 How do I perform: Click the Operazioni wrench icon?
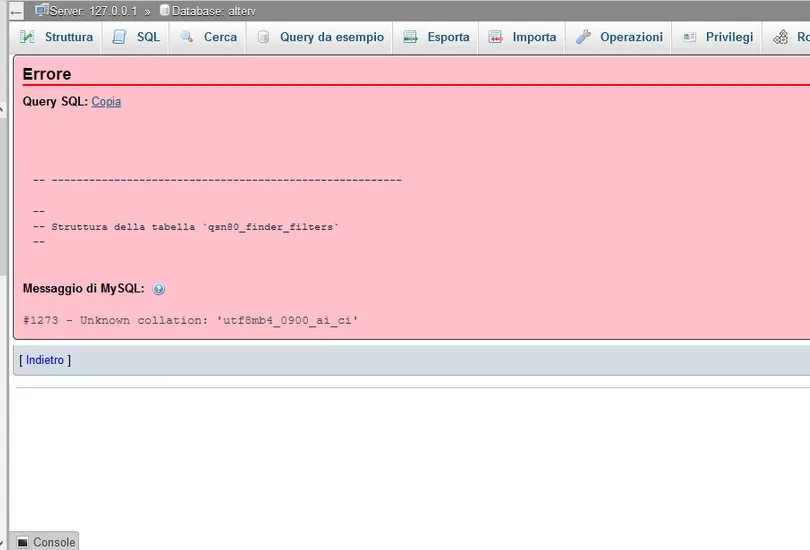coord(583,37)
